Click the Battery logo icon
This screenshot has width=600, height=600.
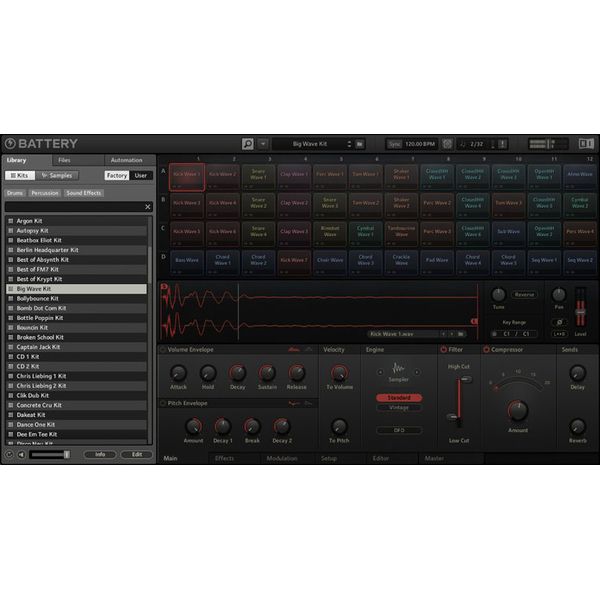click(10, 143)
